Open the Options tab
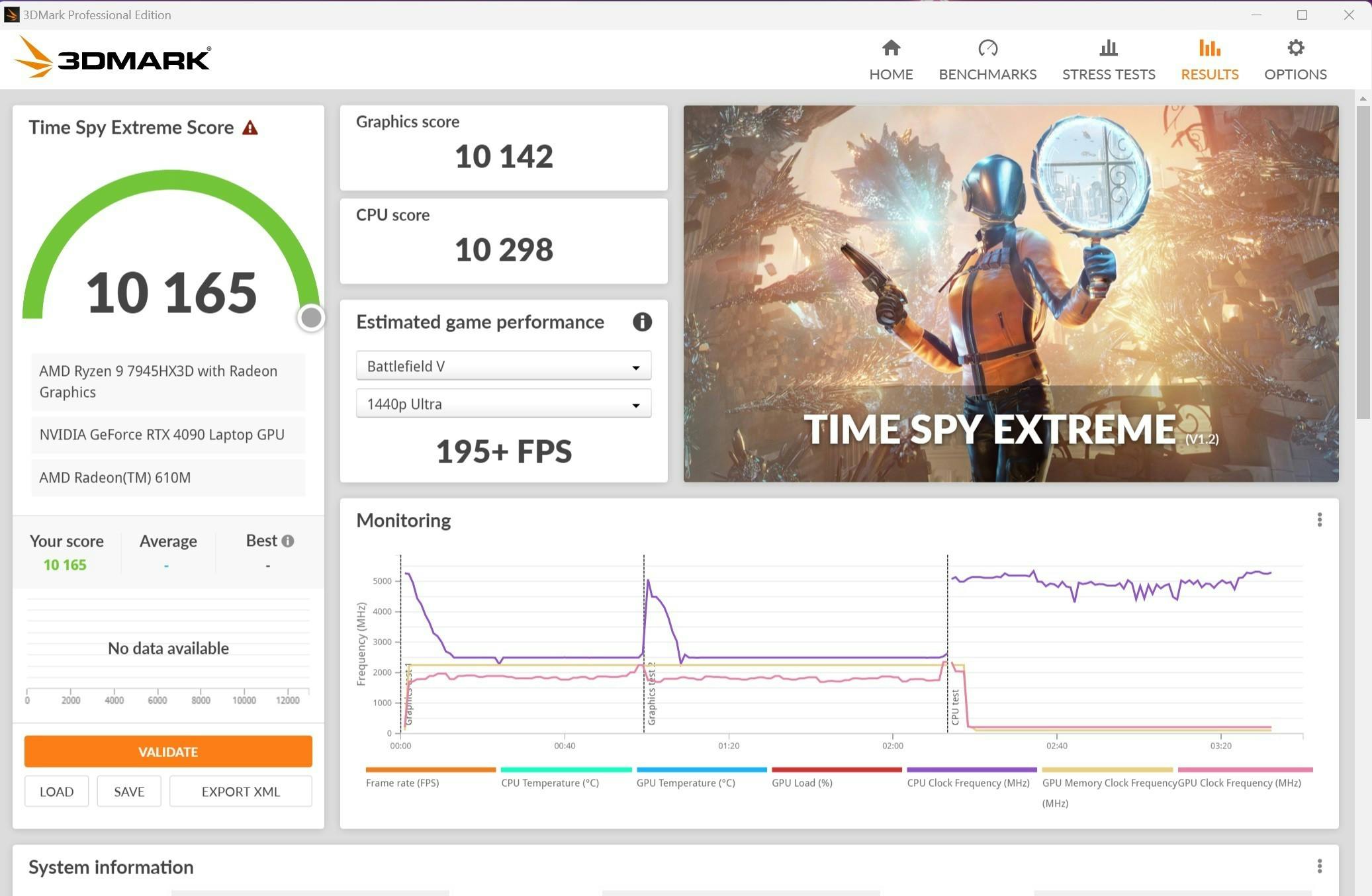 (x=1295, y=60)
